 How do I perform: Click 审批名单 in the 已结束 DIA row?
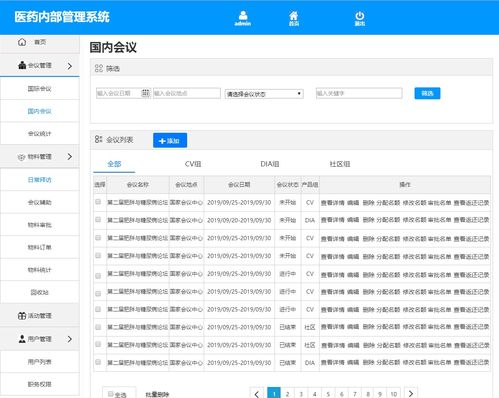[439, 362]
